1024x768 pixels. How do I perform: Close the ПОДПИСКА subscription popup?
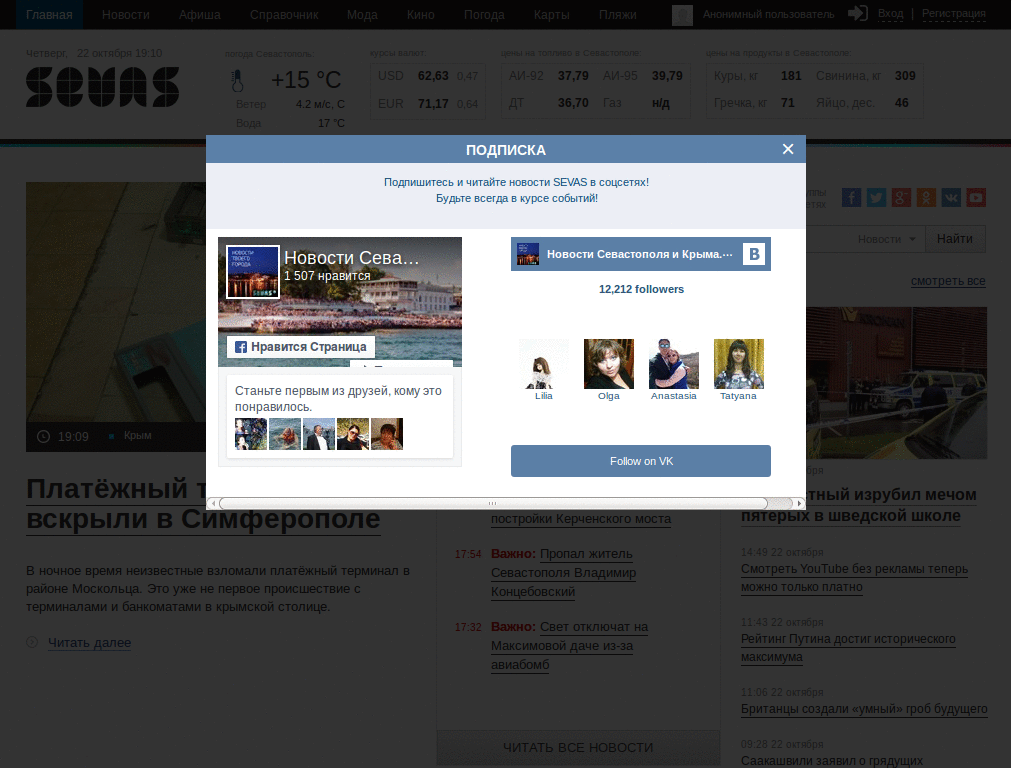pyautogui.click(x=788, y=149)
